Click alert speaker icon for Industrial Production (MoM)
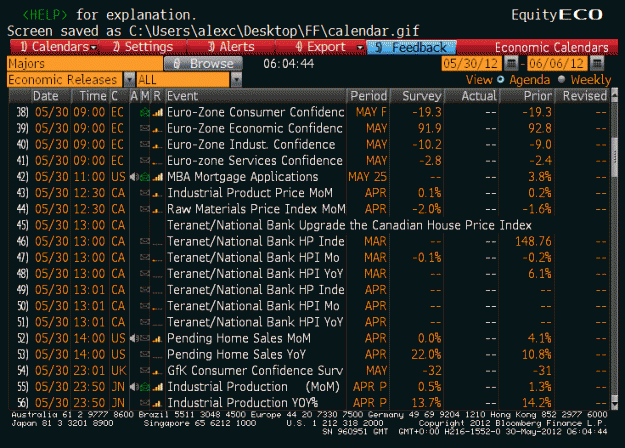This screenshot has width=625, height=448. pyautogui.click(x=134, y=387)
